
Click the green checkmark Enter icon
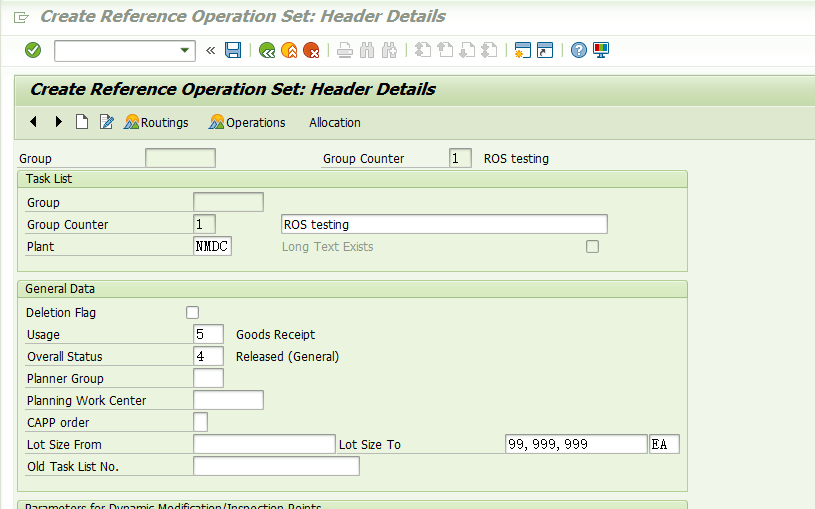pos(33,50)
